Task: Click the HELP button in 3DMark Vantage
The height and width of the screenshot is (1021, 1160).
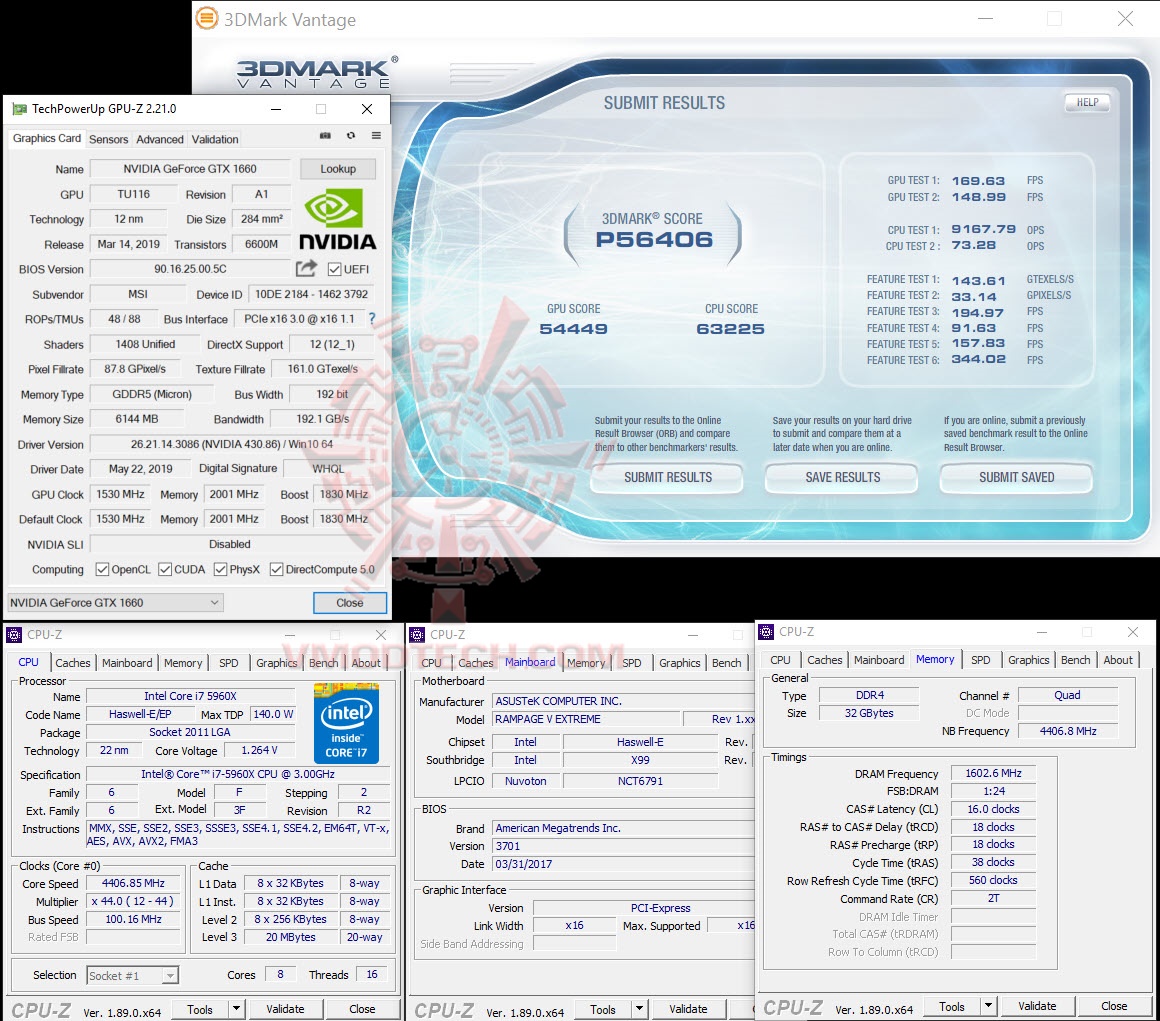Action: click(x=1088, y=102)
